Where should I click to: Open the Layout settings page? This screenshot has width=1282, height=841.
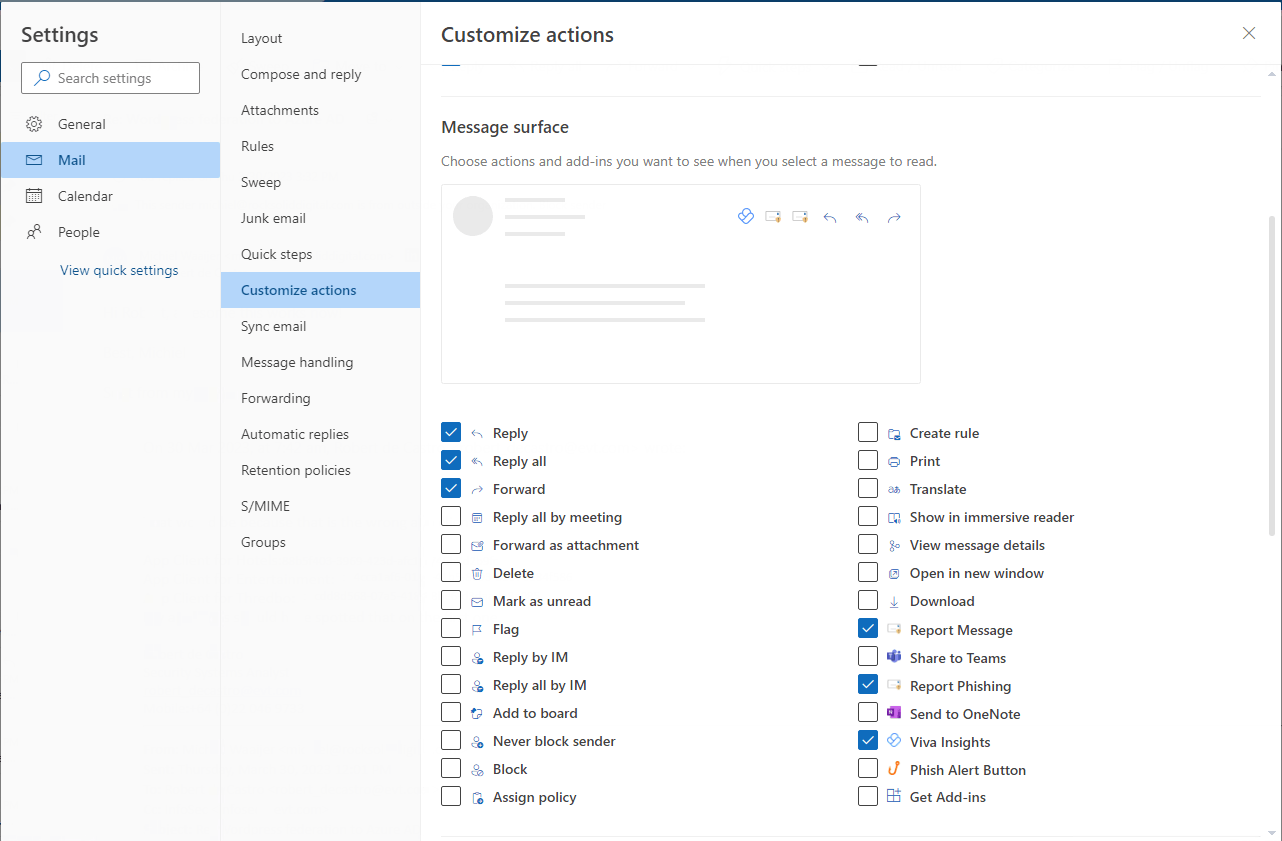(x=320, y=38)
